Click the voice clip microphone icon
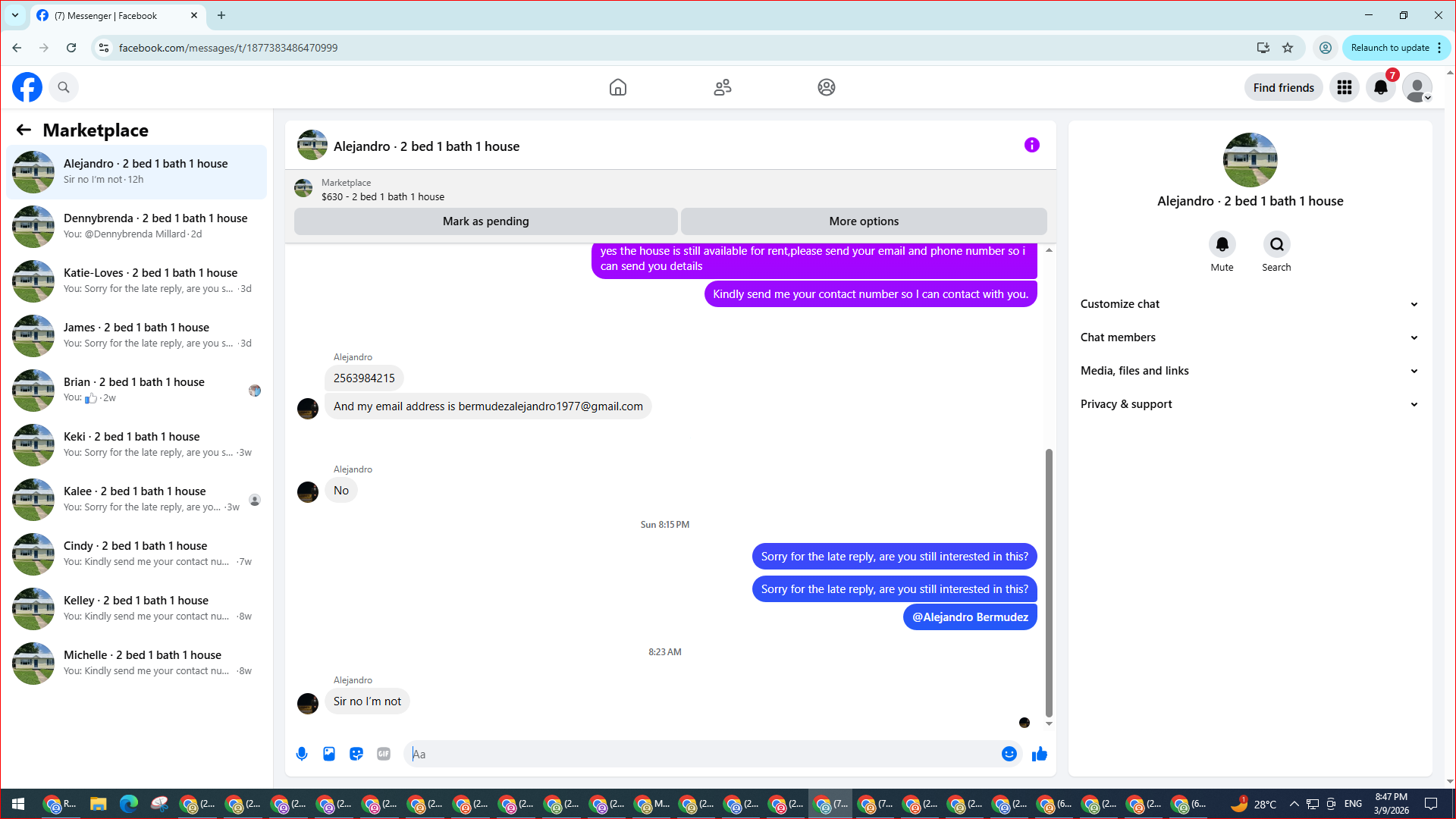This screenshot has height=819, width=1456. 302,754
